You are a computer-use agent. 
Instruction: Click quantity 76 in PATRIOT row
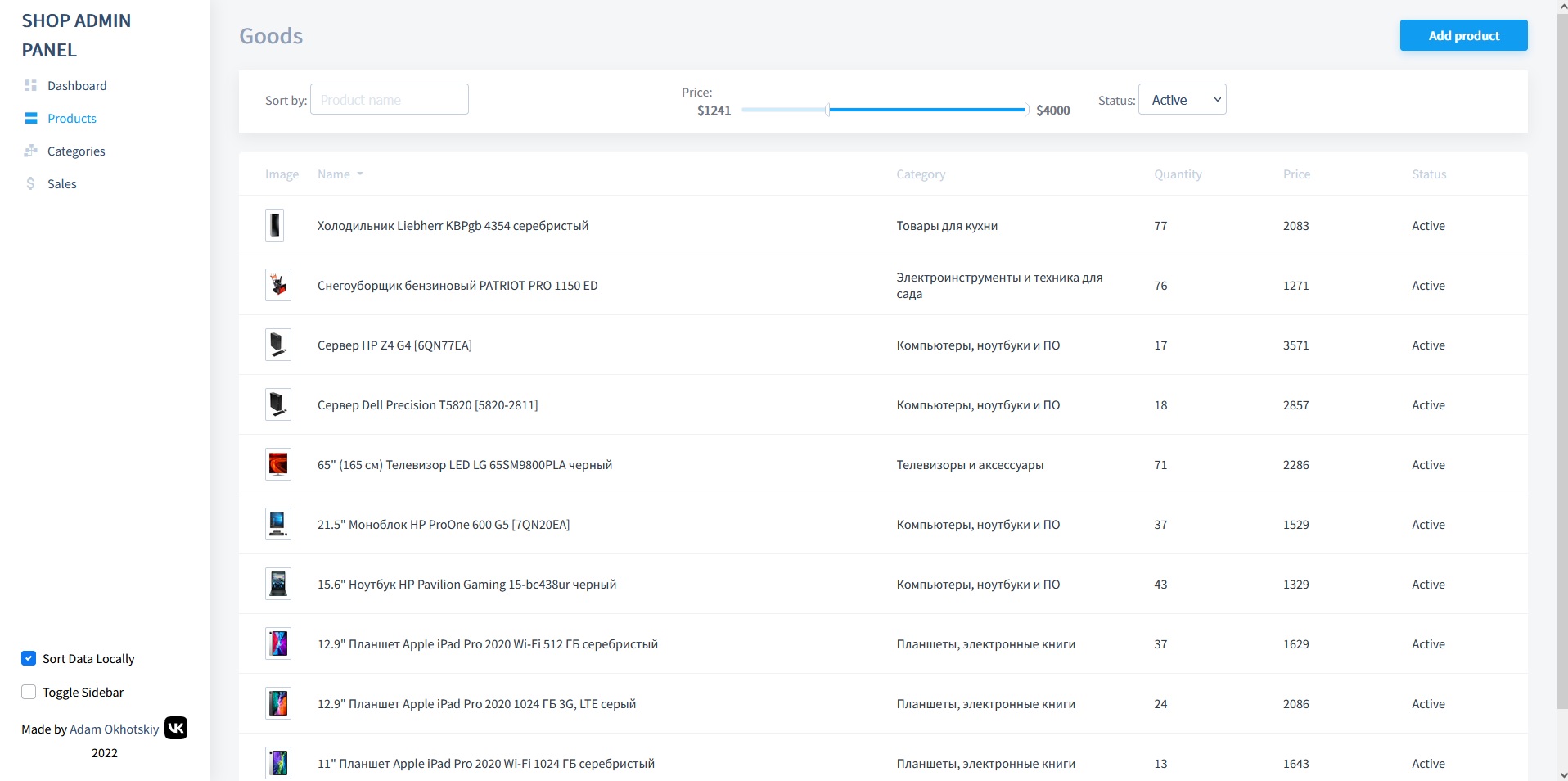[1160, 286]
